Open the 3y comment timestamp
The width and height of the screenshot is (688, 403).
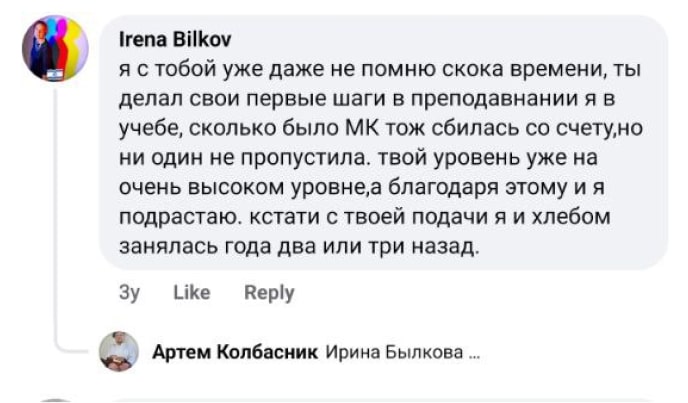[128, 293]
